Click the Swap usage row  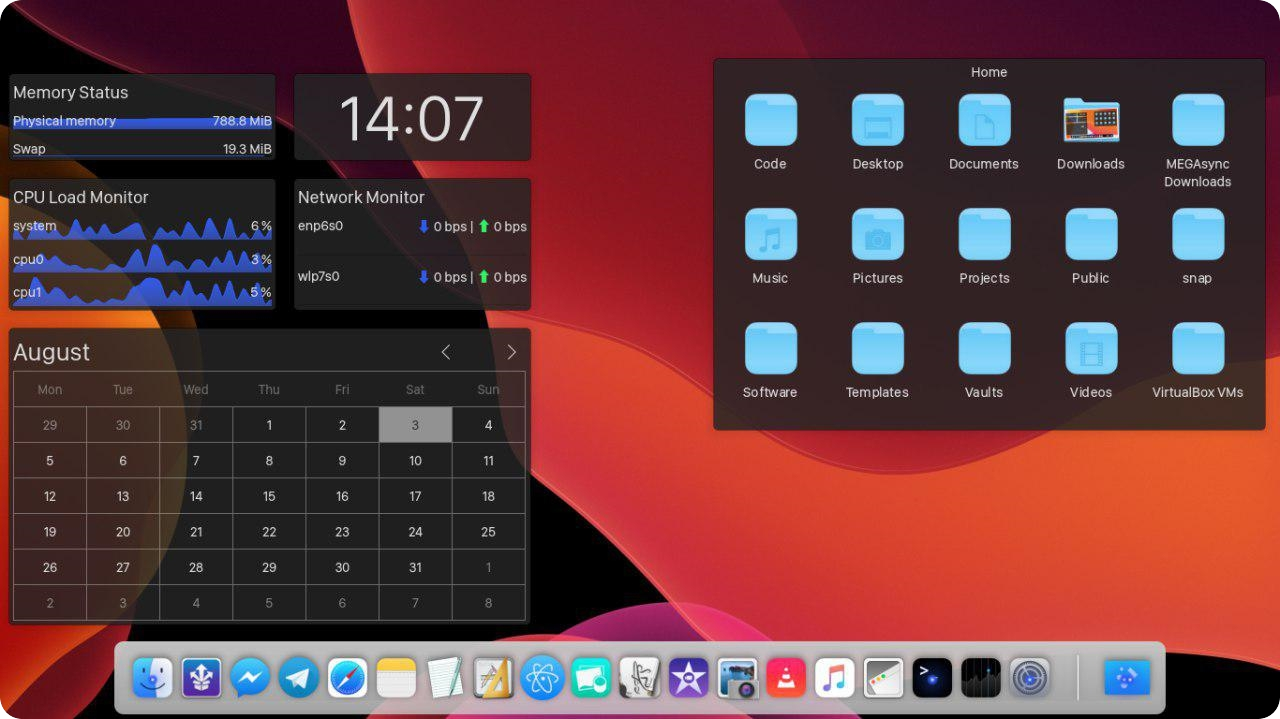click(142, 149)
